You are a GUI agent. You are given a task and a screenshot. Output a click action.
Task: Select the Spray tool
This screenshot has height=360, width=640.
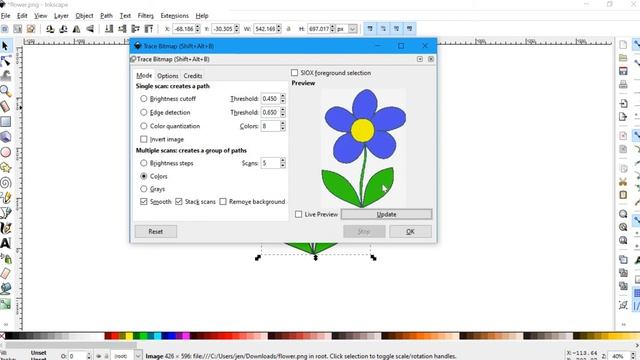click(5, 258)
